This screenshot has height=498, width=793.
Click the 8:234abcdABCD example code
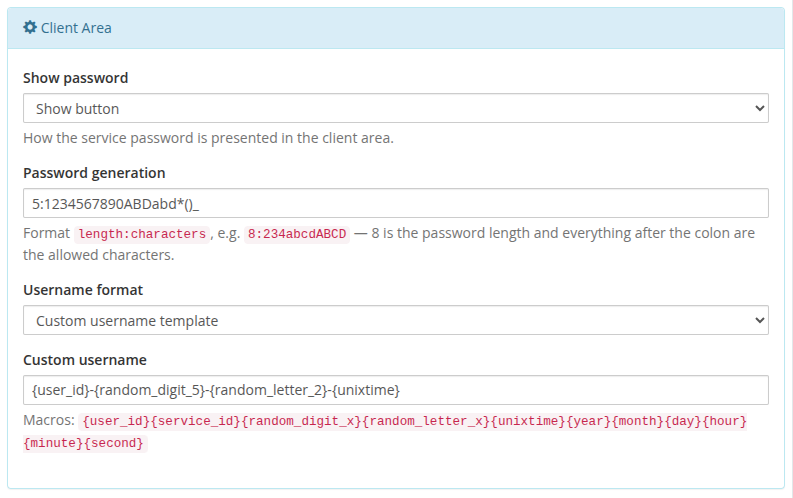[x=297, y=234]
